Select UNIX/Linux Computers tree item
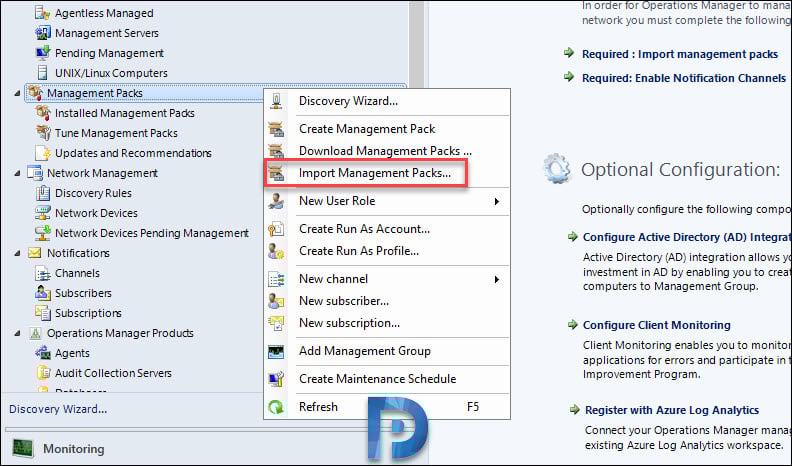This screenshot has width=792, height=466. [x=111, y=73]
